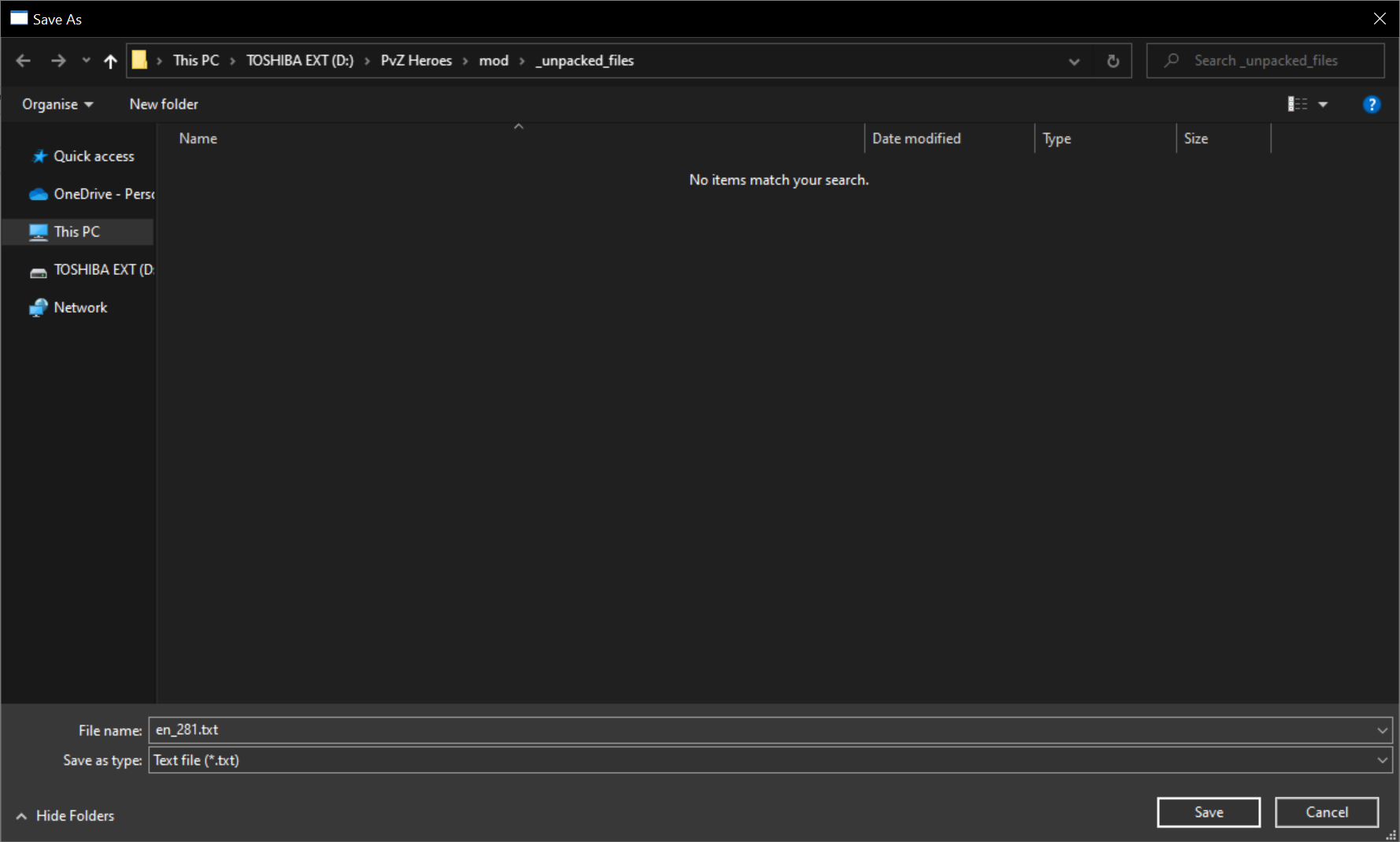Refresh the current folder view
The image size is (1400, 842).
1113,61
